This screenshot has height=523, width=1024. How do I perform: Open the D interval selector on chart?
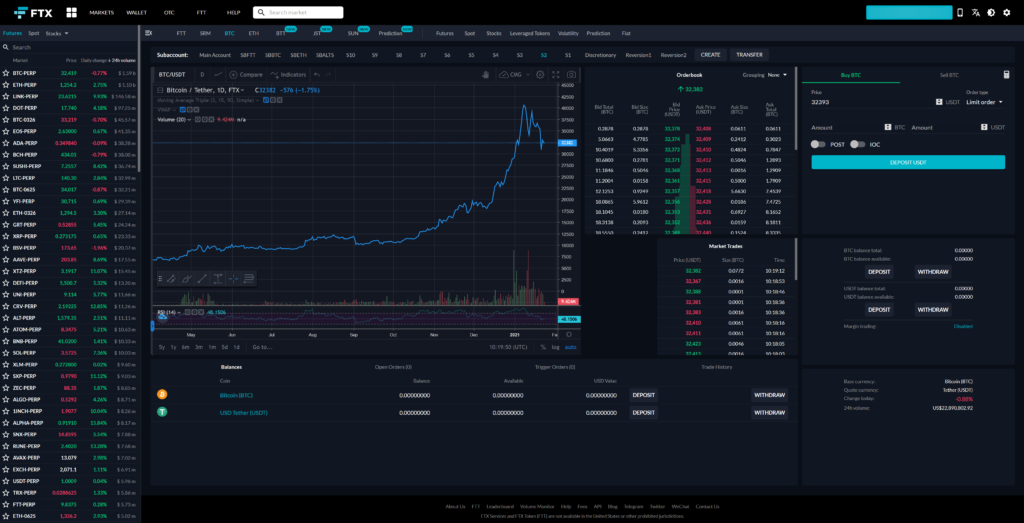(202, 74)
